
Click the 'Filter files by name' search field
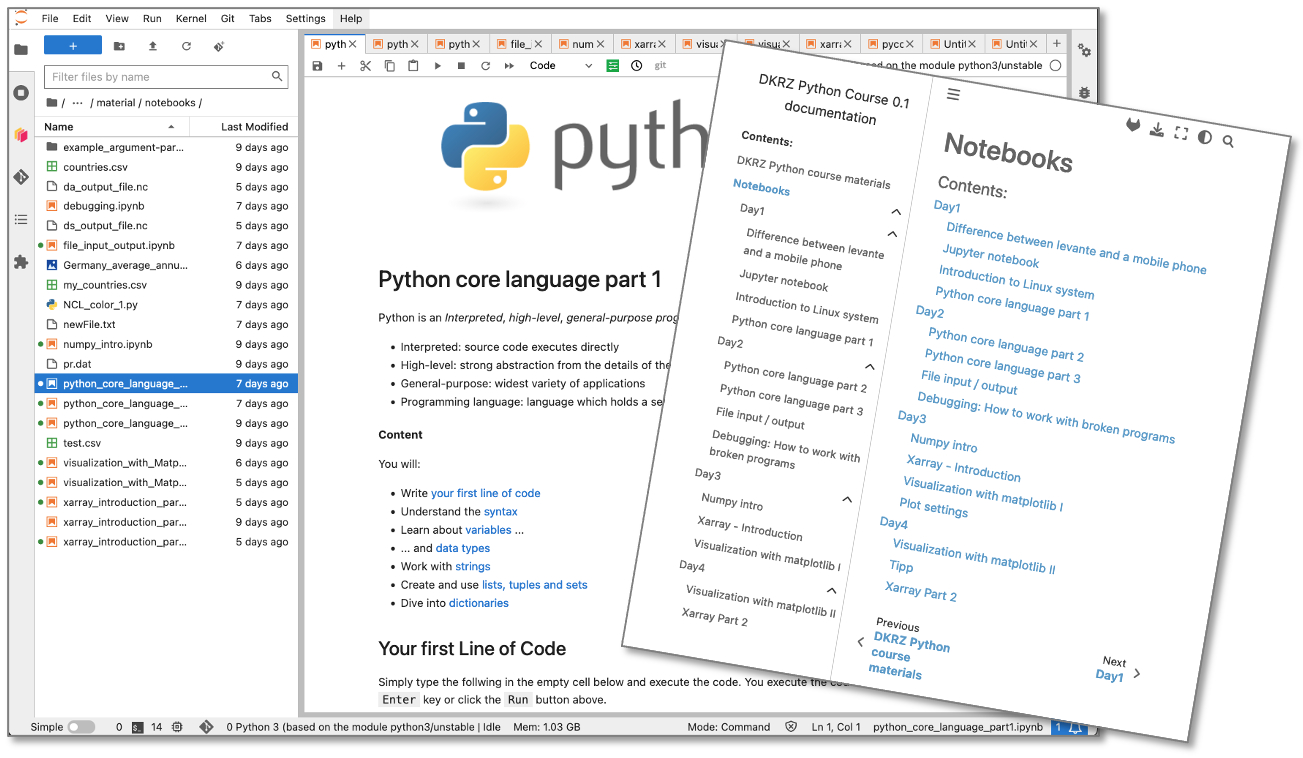click(x=165, y=76)
